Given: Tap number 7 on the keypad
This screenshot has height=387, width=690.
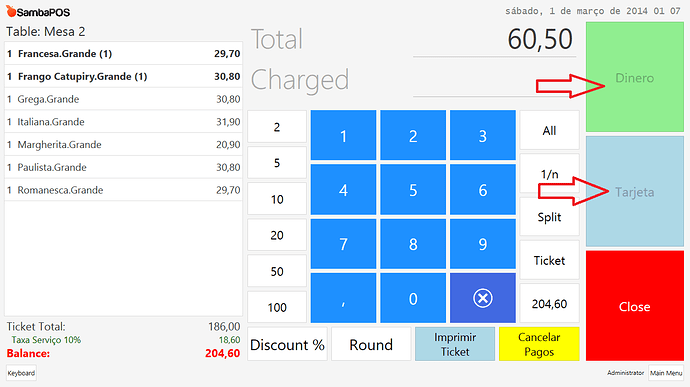Looking at the screenshot, I should [x=343, y=244].
